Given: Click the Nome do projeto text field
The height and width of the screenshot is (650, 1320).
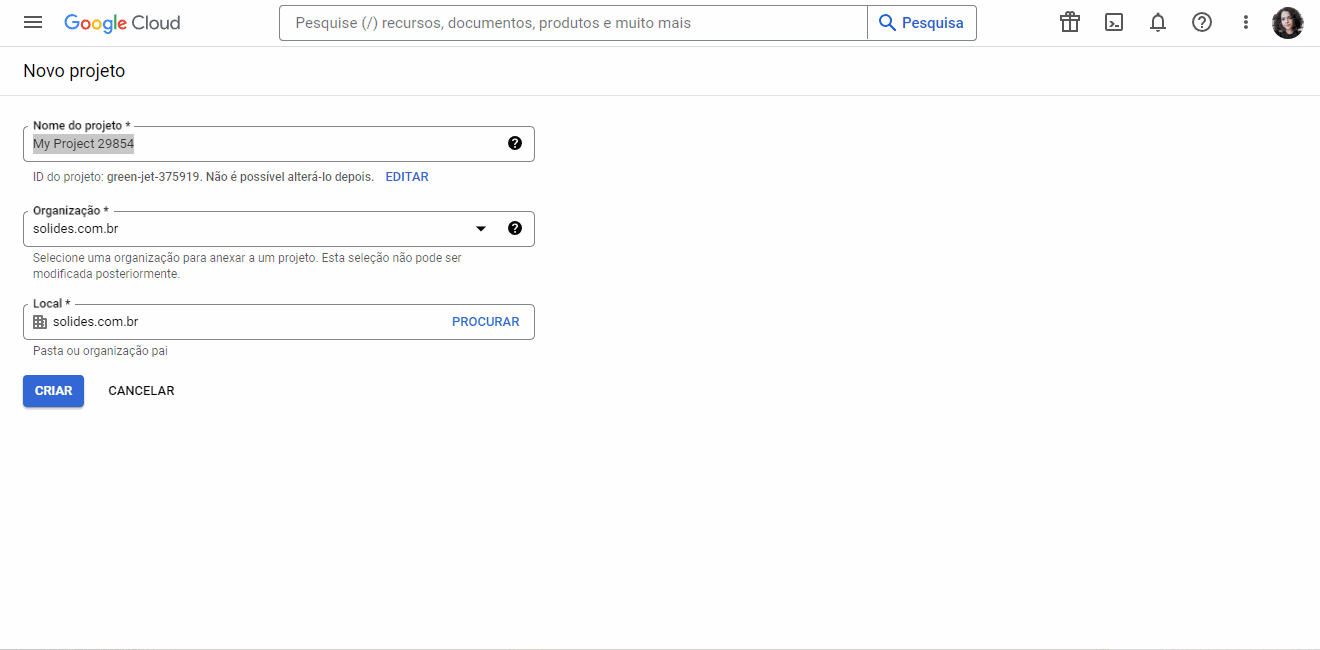Looking at the screenshot, I should [279, 144].
